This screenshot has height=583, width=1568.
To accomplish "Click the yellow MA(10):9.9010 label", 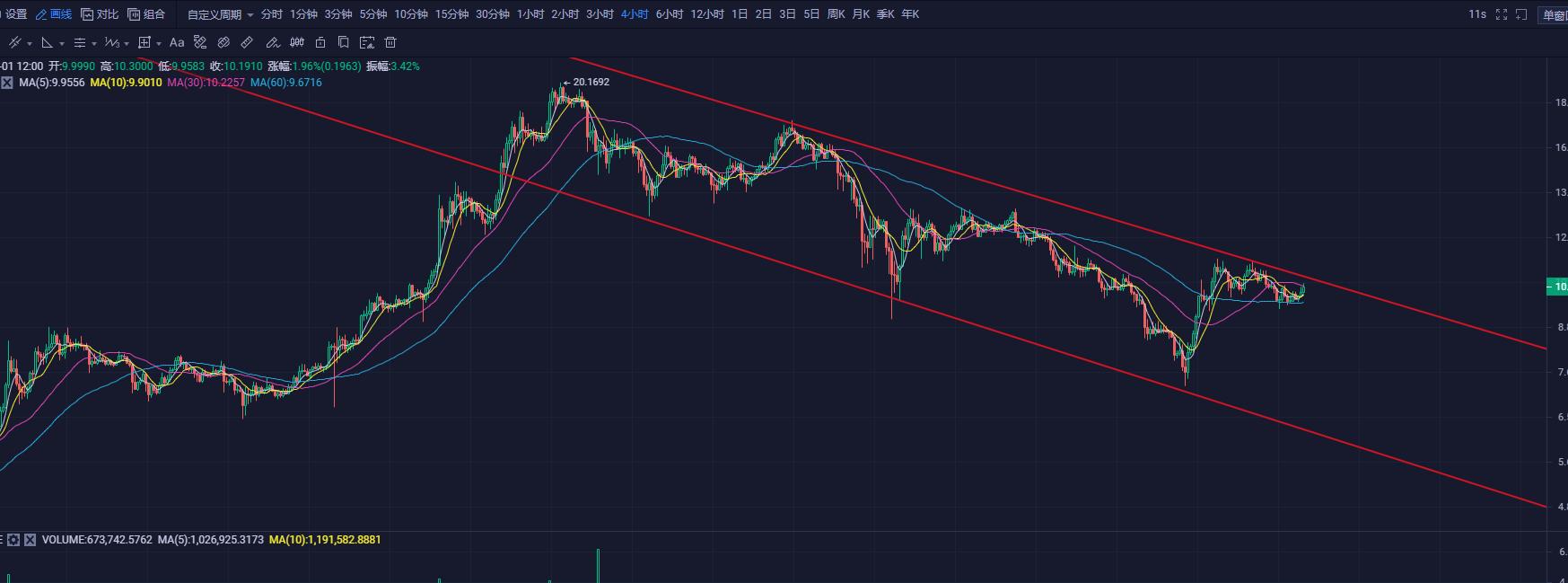I will click(x=127, y=83).
